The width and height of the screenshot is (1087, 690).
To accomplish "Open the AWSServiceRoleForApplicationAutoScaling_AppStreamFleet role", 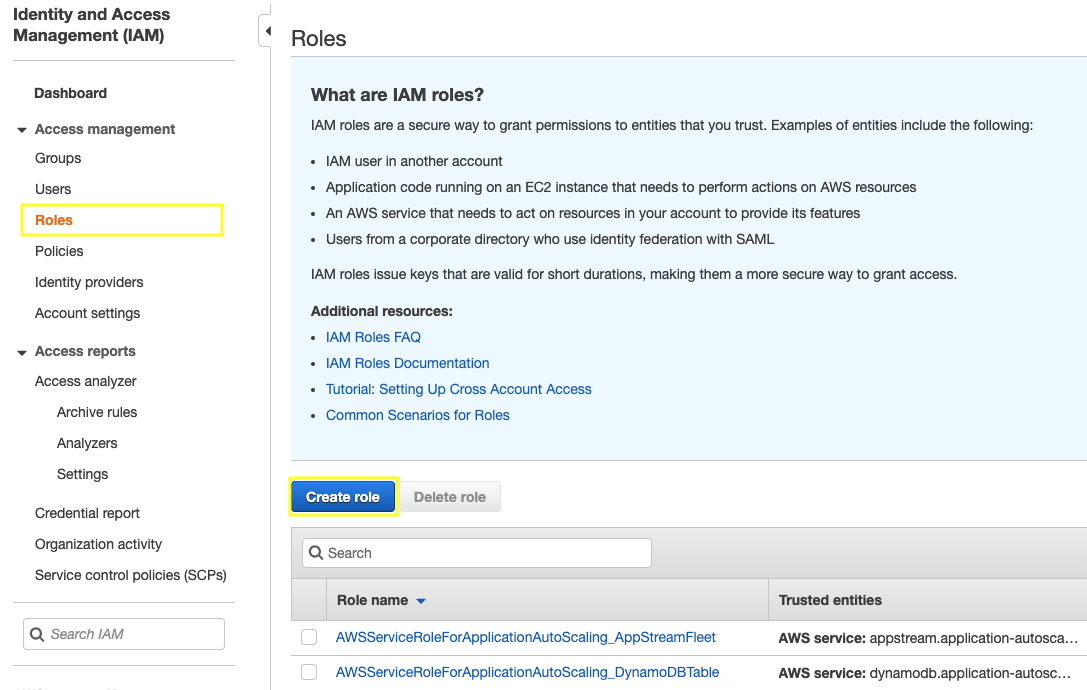I will tap(526, 637).
